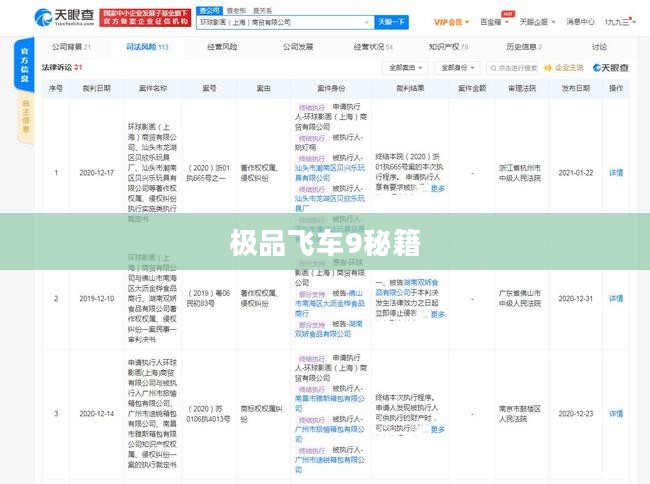Open 详情 for the 2019-12-10 case
This screenshot has height=484, width=650.
(616, 298)
